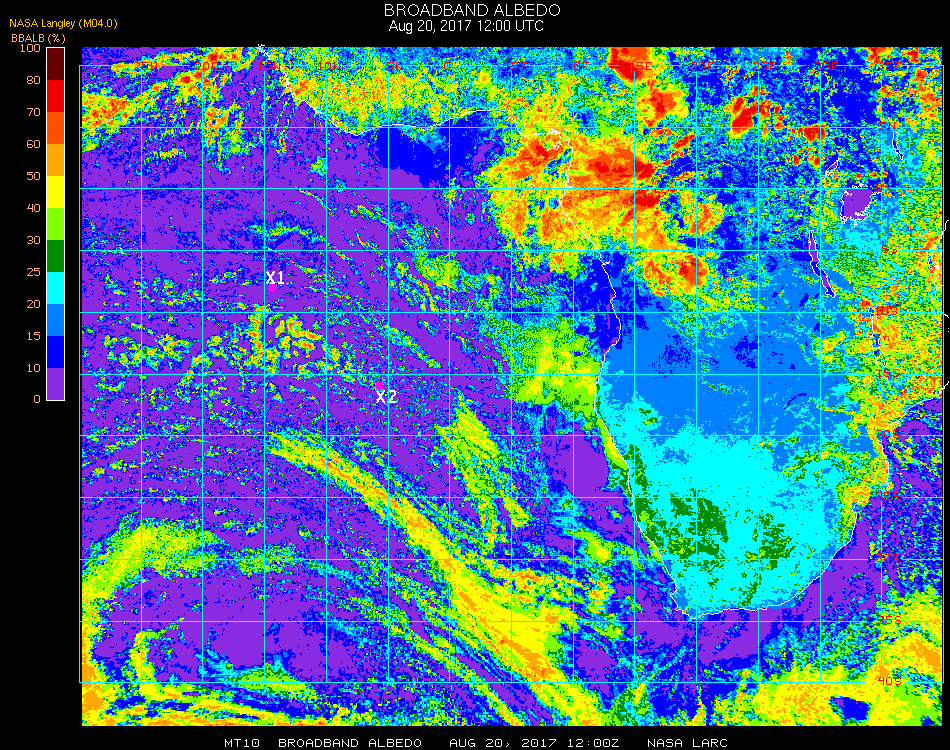Click the '25W' longitude label
Viewport: 950px width, 750px height.
(x=146, y=65)
